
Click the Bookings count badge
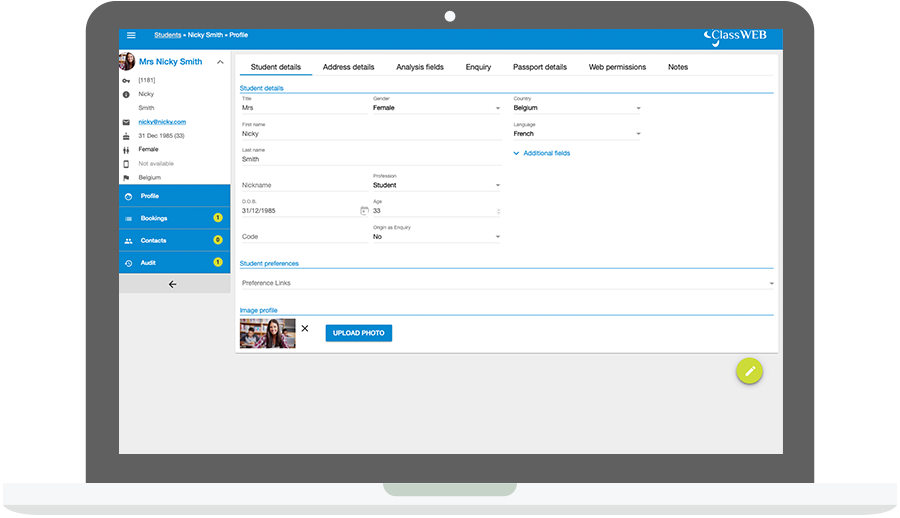pos(218,218)
